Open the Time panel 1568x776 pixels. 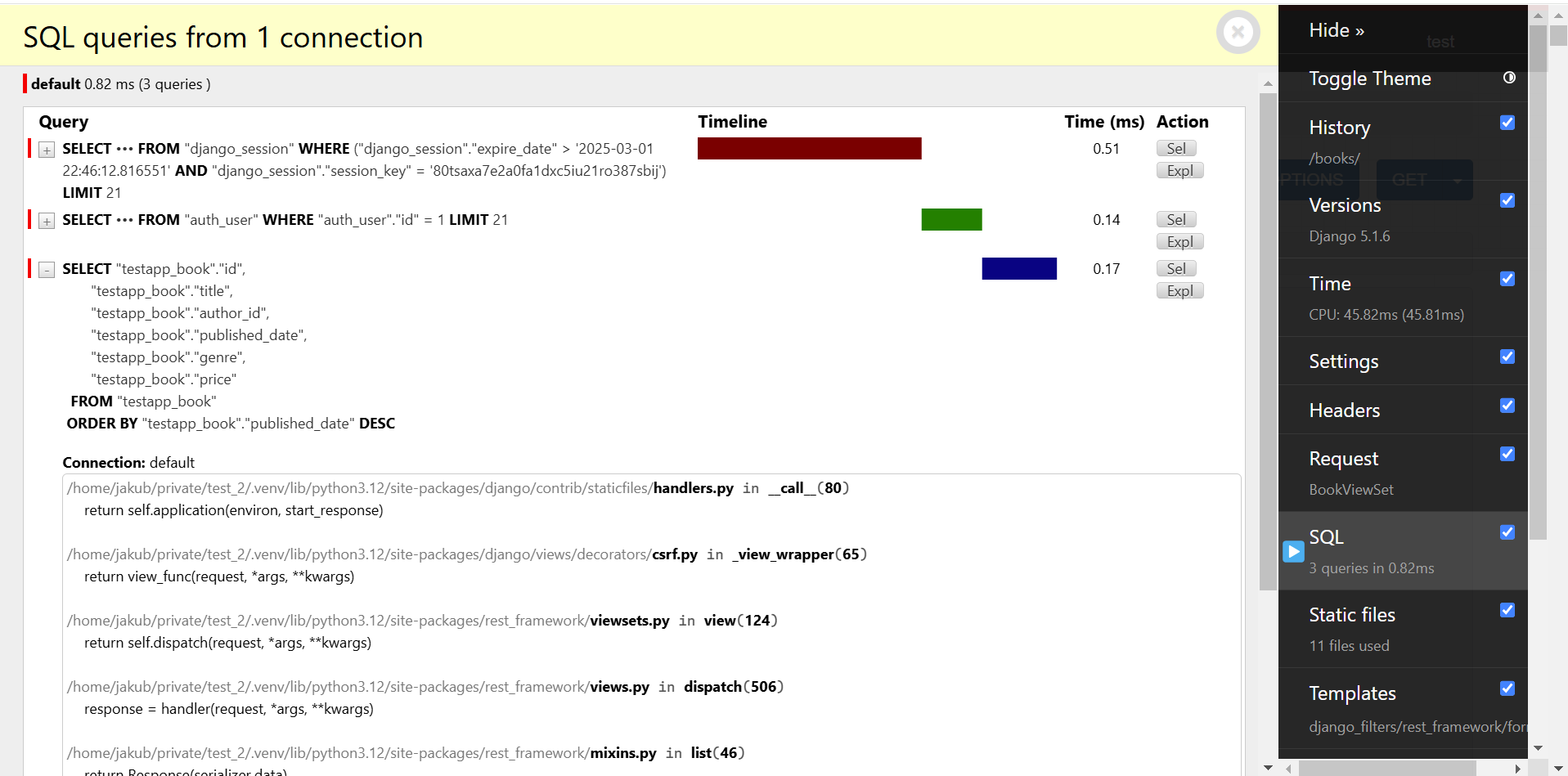pos(1329,283)
